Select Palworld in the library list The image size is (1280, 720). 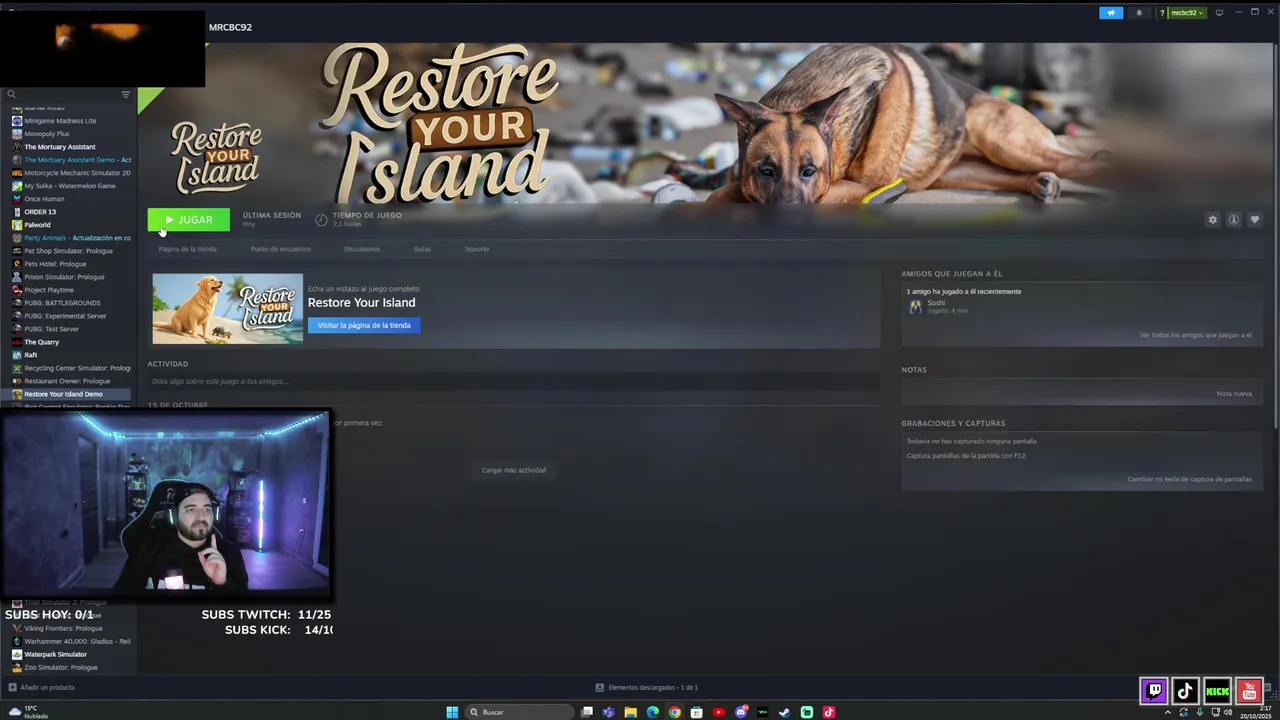(37, 225)
